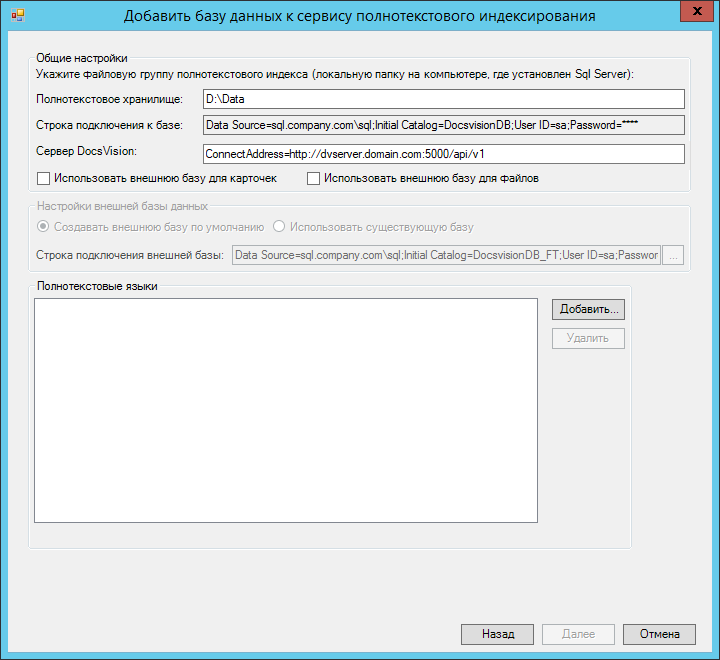Click the 'Добавить...' language button
Image resolution: width=720 pixels, height=660 pixels.
coord(588,309)
